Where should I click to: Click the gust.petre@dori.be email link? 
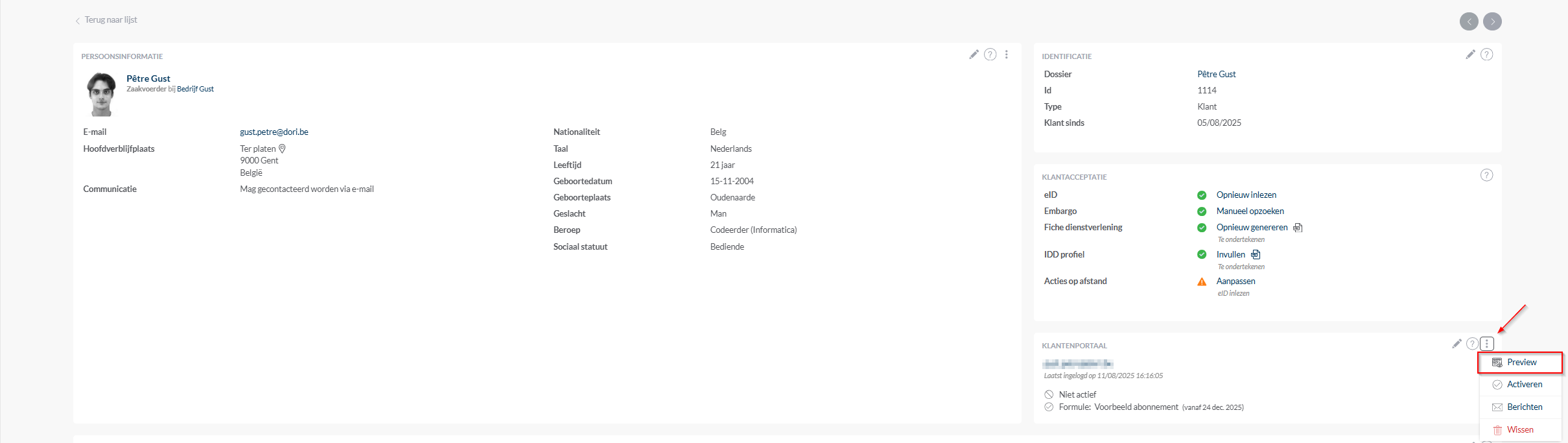[274, 132]
